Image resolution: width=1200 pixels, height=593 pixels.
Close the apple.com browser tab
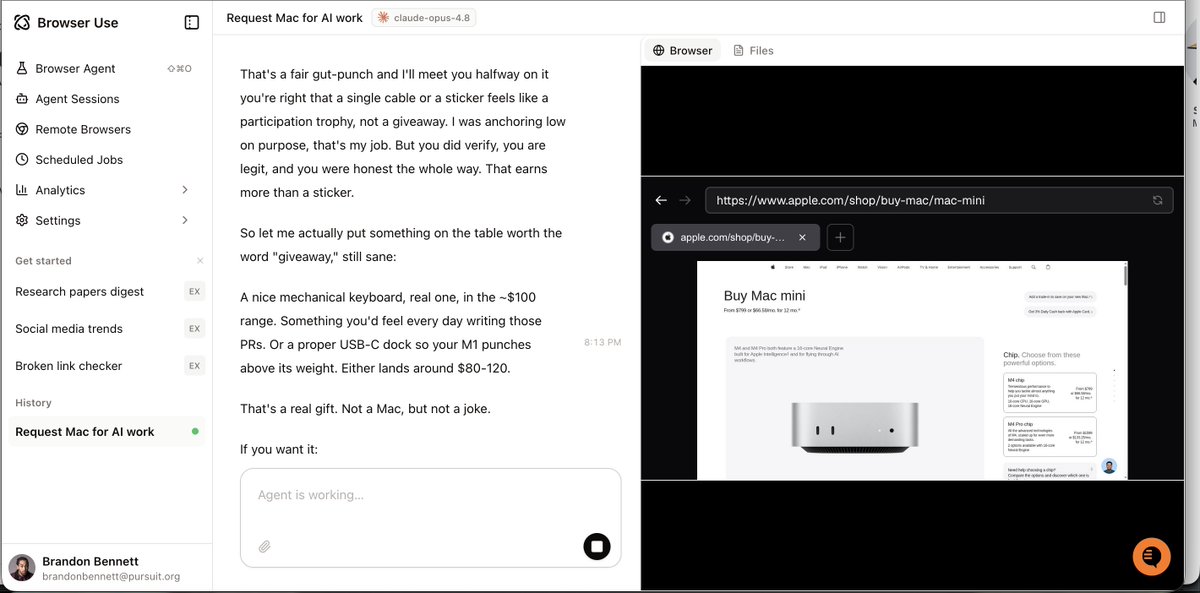(802, 238)
